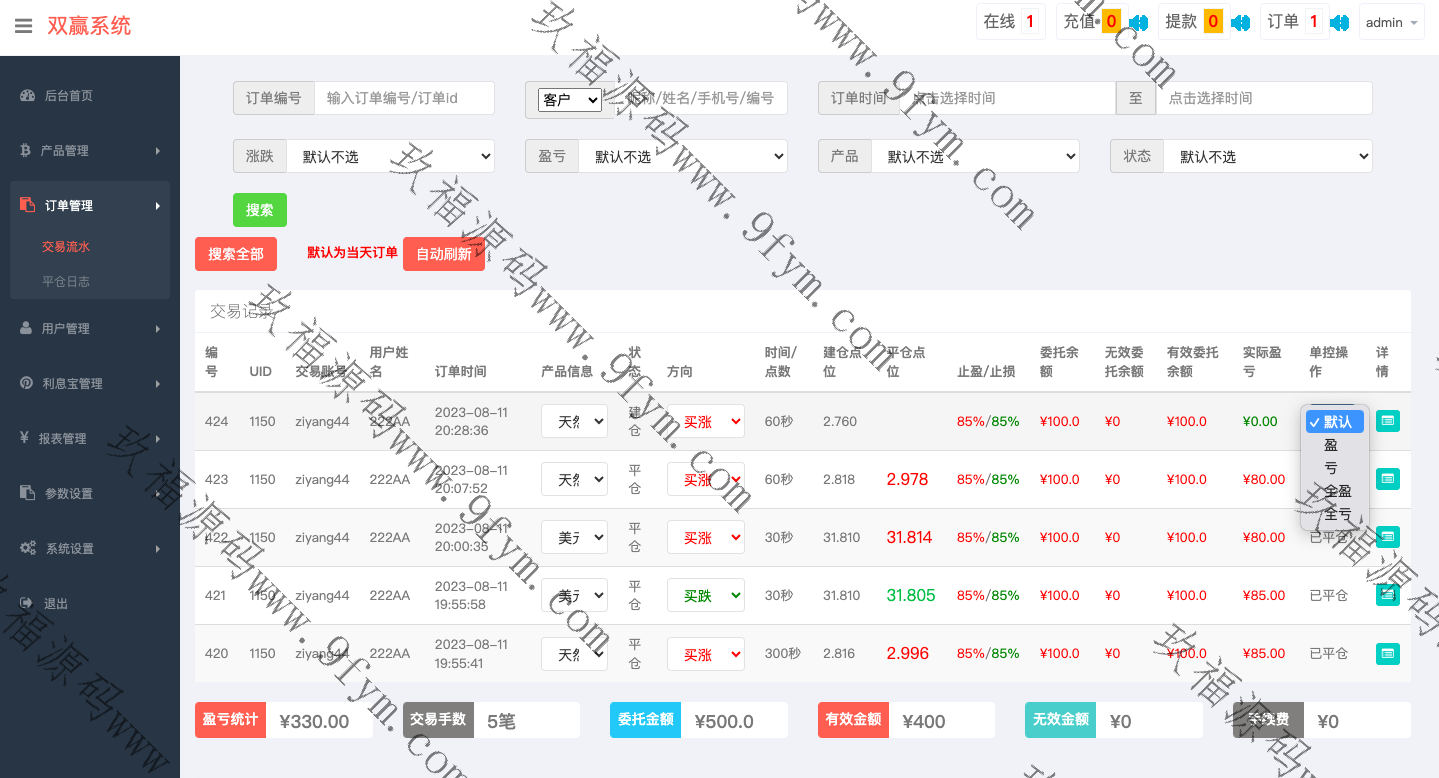The height and width of the screenshot is (778, 1439).
Task: Open the 状态 filter dropdown
Action: pyautogui.click(x=1267, y=157)
